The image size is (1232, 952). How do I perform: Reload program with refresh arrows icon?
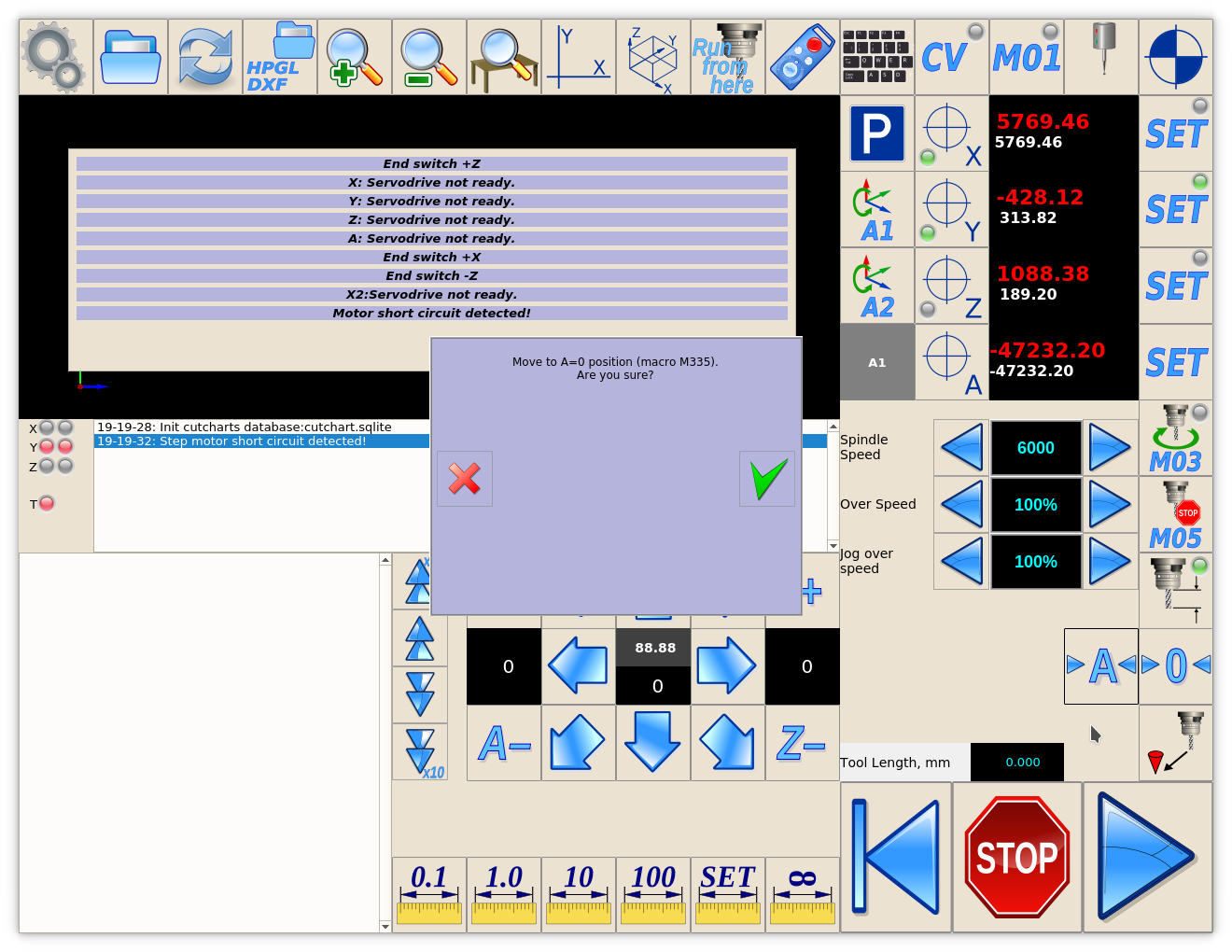pyautogui.click(x=205, y=57)
